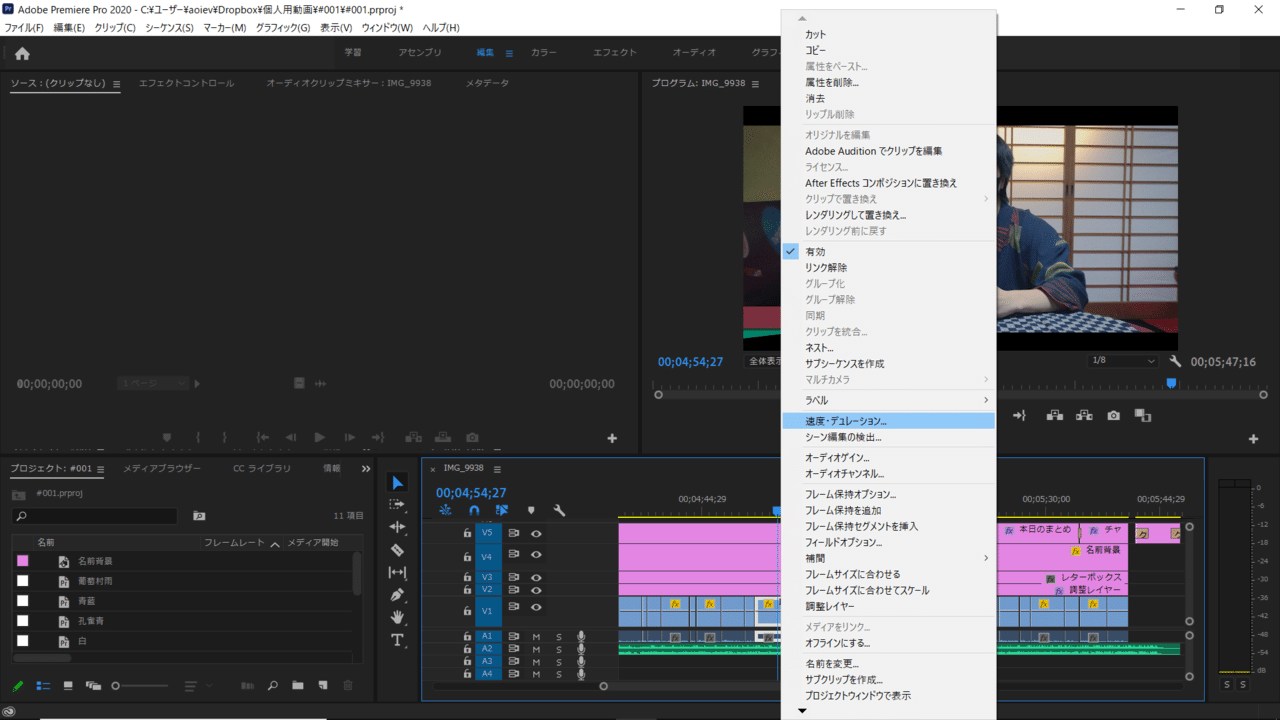
Task: Choose ネスト from context menu
Action: (x=888, y=347)
